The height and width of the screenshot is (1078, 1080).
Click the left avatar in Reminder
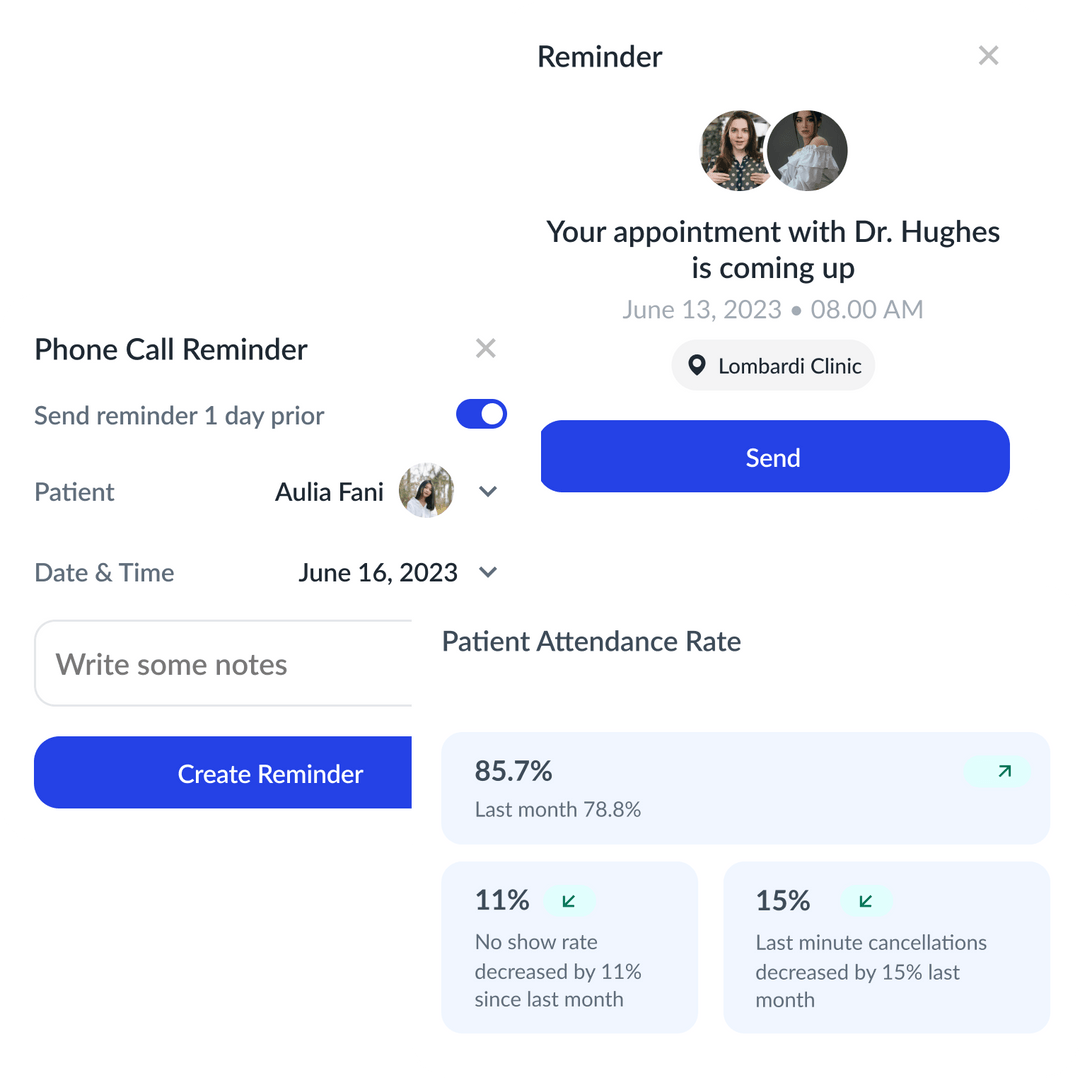coord(736,151)
